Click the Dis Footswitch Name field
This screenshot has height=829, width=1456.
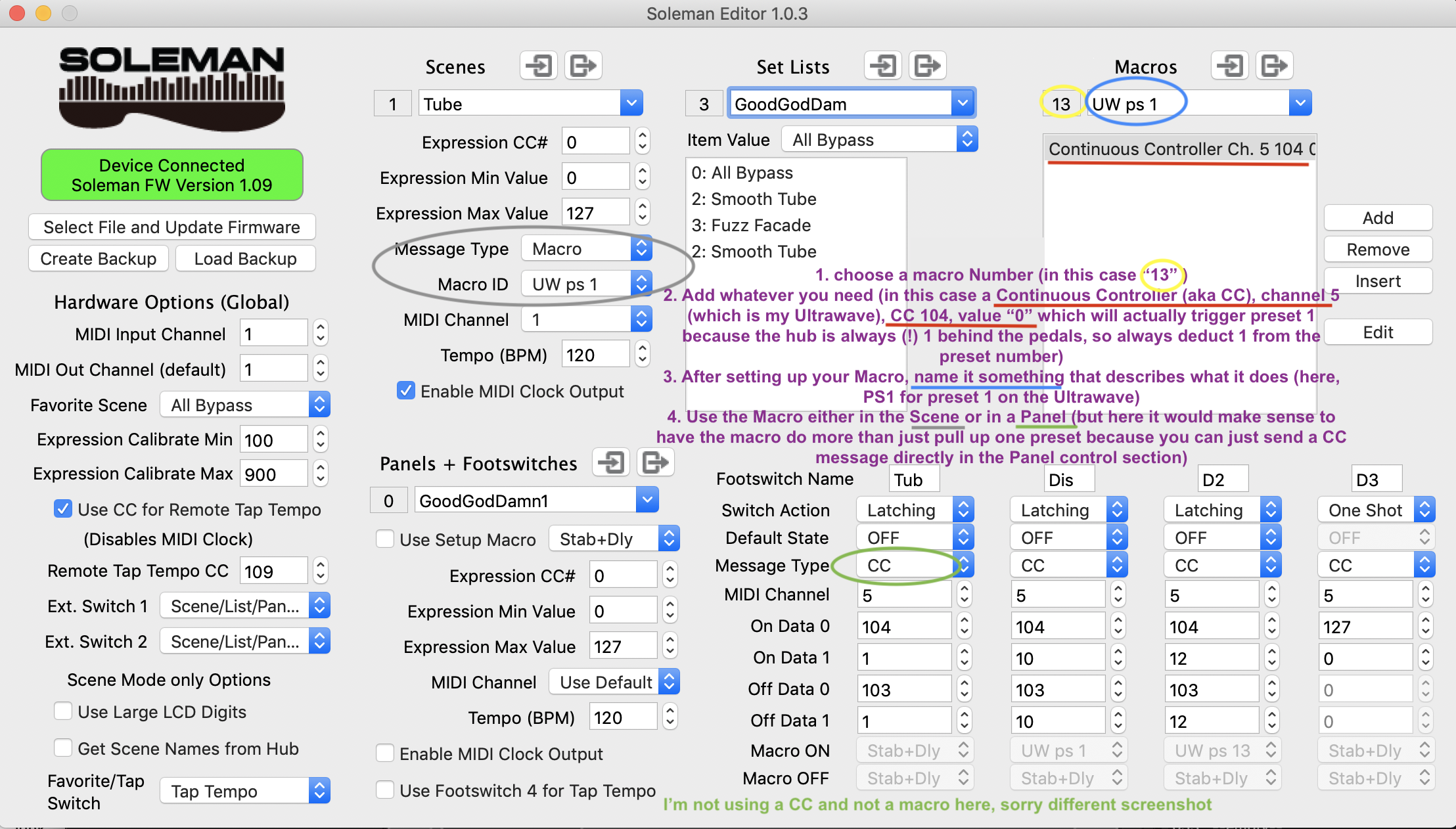(x=1069, y=479)
